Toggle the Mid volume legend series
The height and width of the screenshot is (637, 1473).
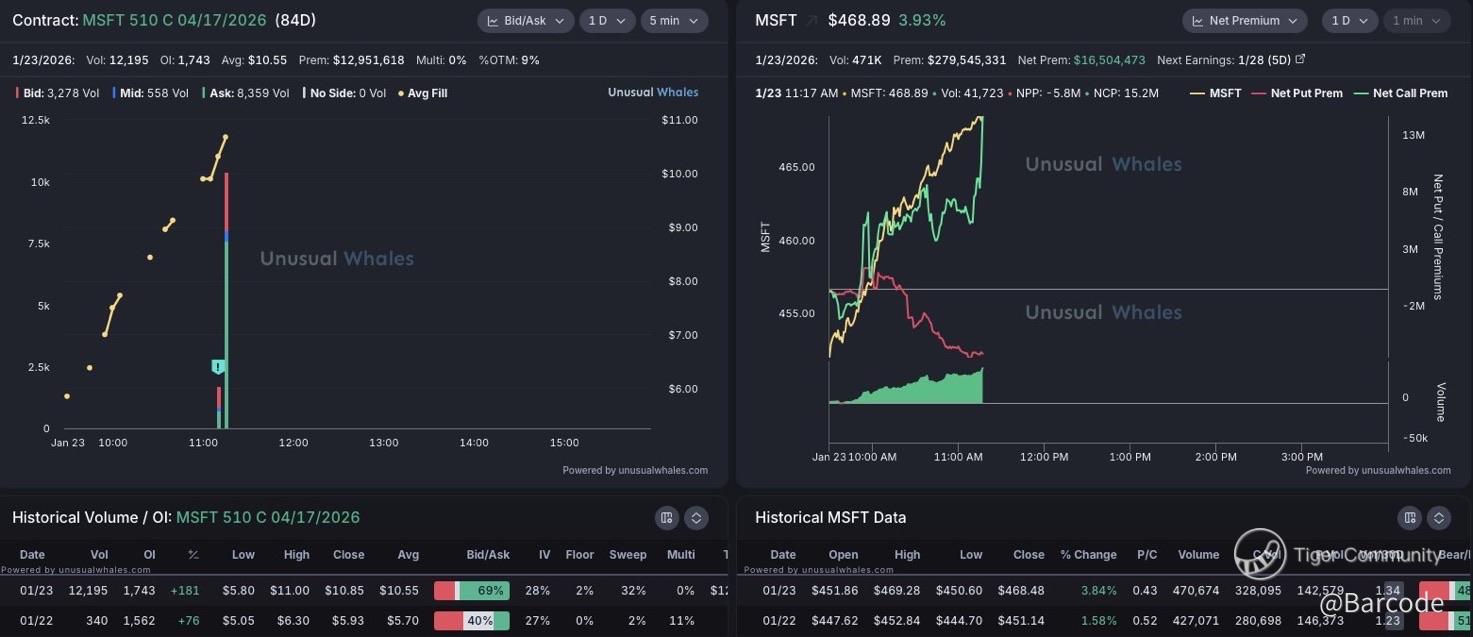(150, 93)
